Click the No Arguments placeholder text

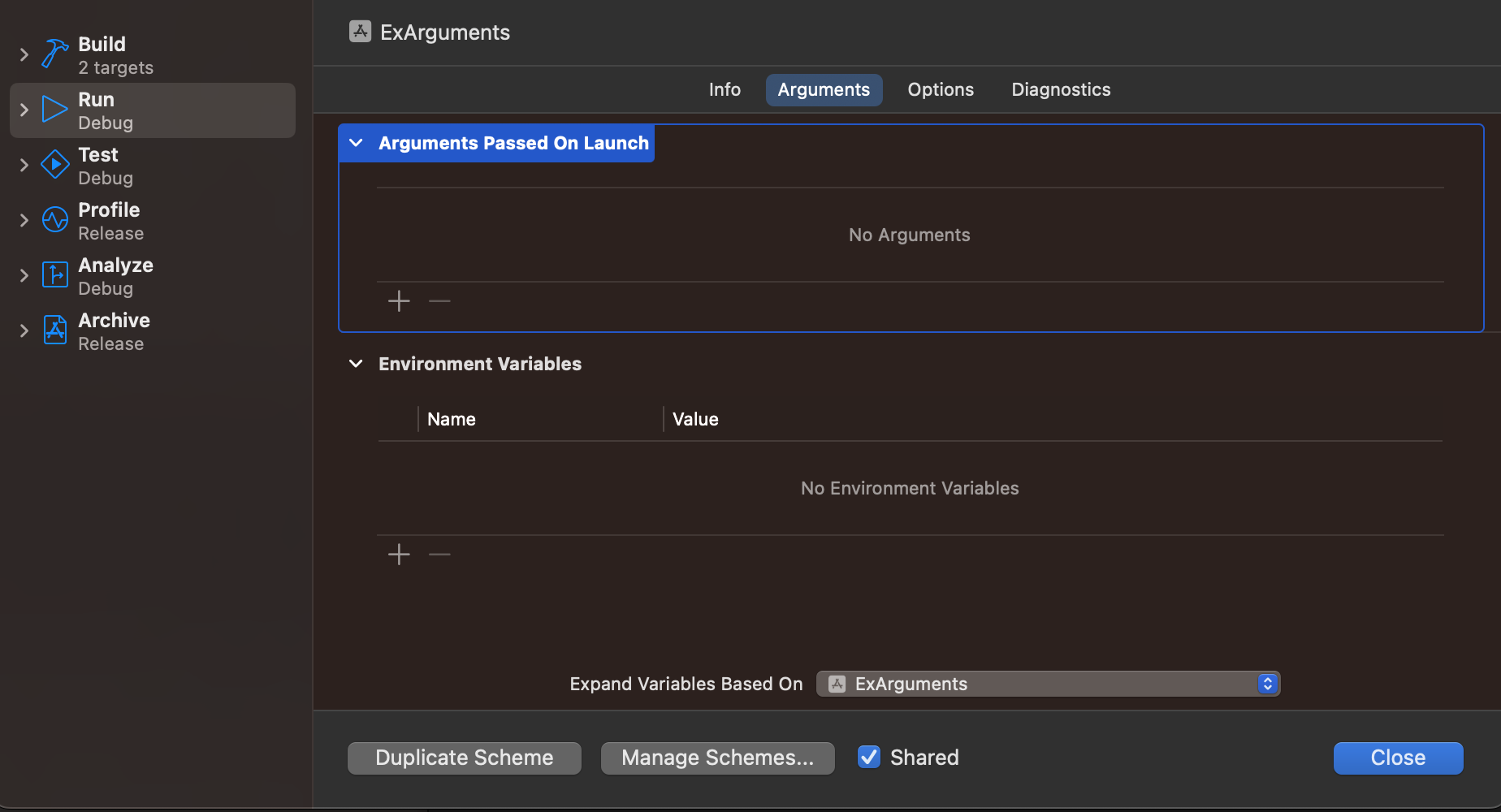pyautogui.click(x=910, y=235)
